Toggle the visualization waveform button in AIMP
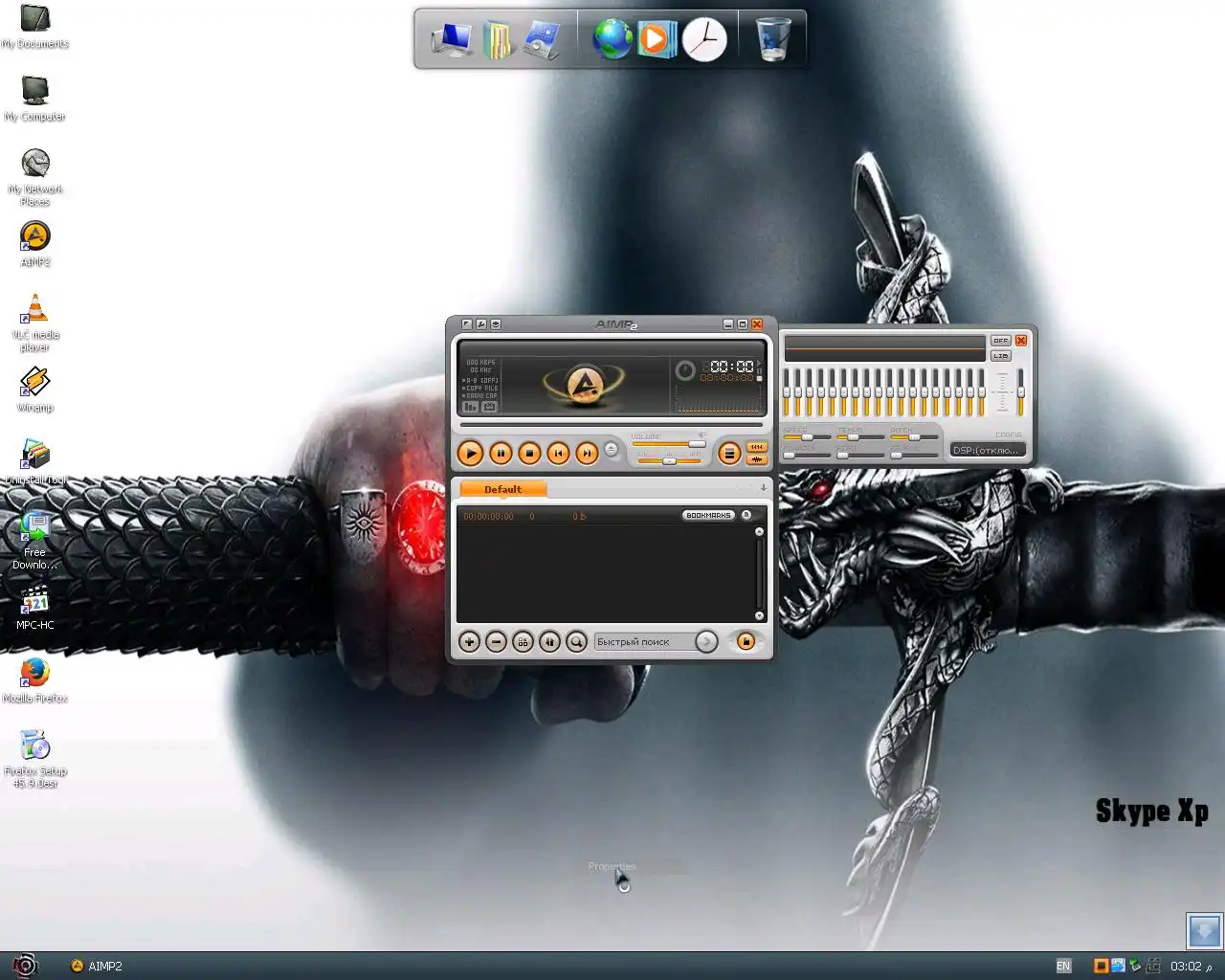This screenshot has height=980, width=1225. click(x=756, y=459)
